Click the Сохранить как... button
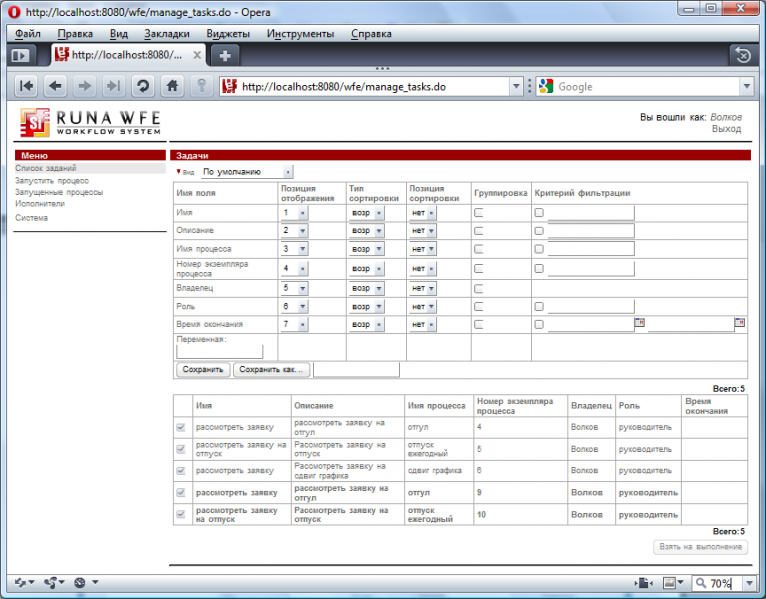766x599 pixels. click(271, 369)
